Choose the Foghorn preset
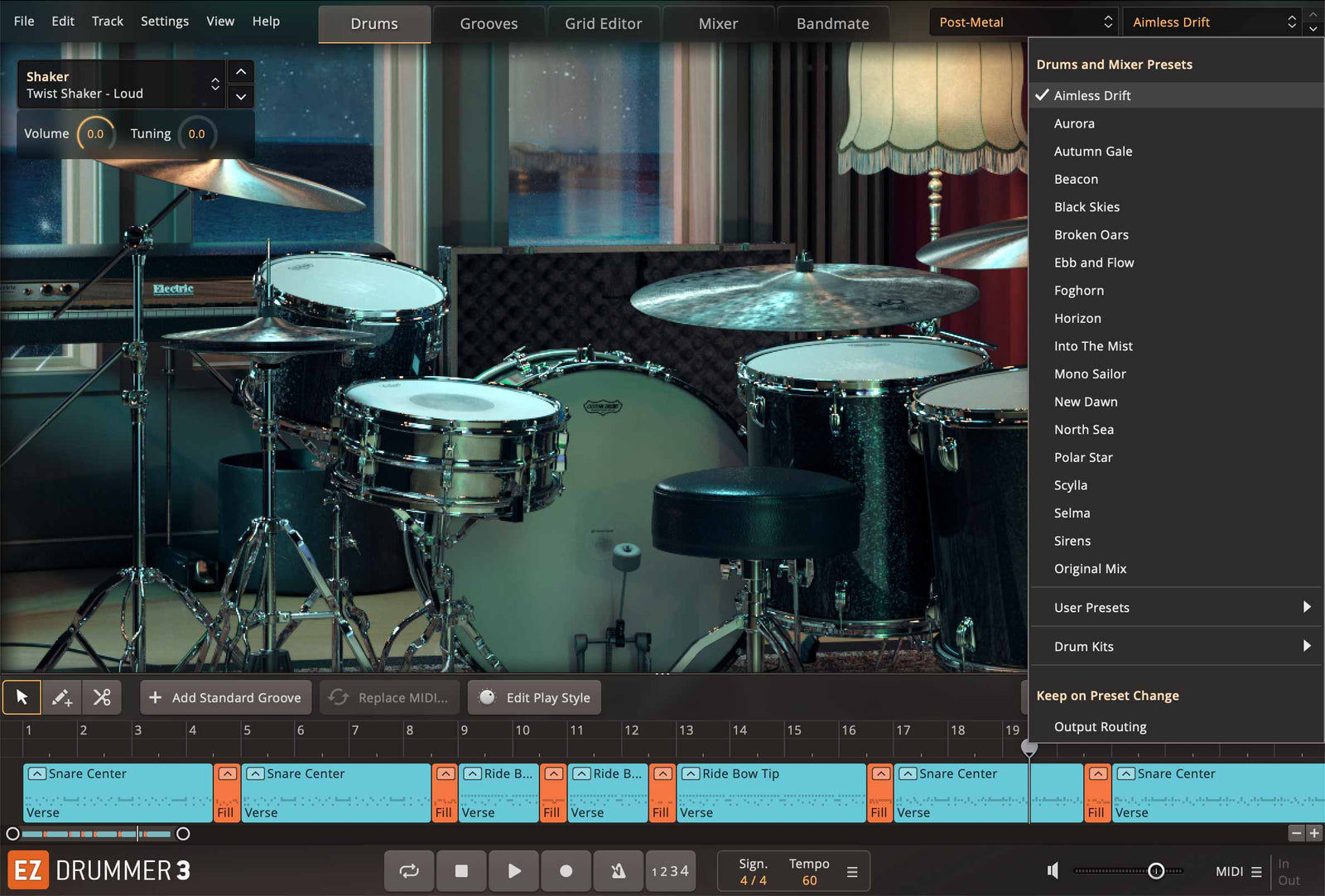1325x896 pixels. pyautogui.click(x=1176, y=290)
